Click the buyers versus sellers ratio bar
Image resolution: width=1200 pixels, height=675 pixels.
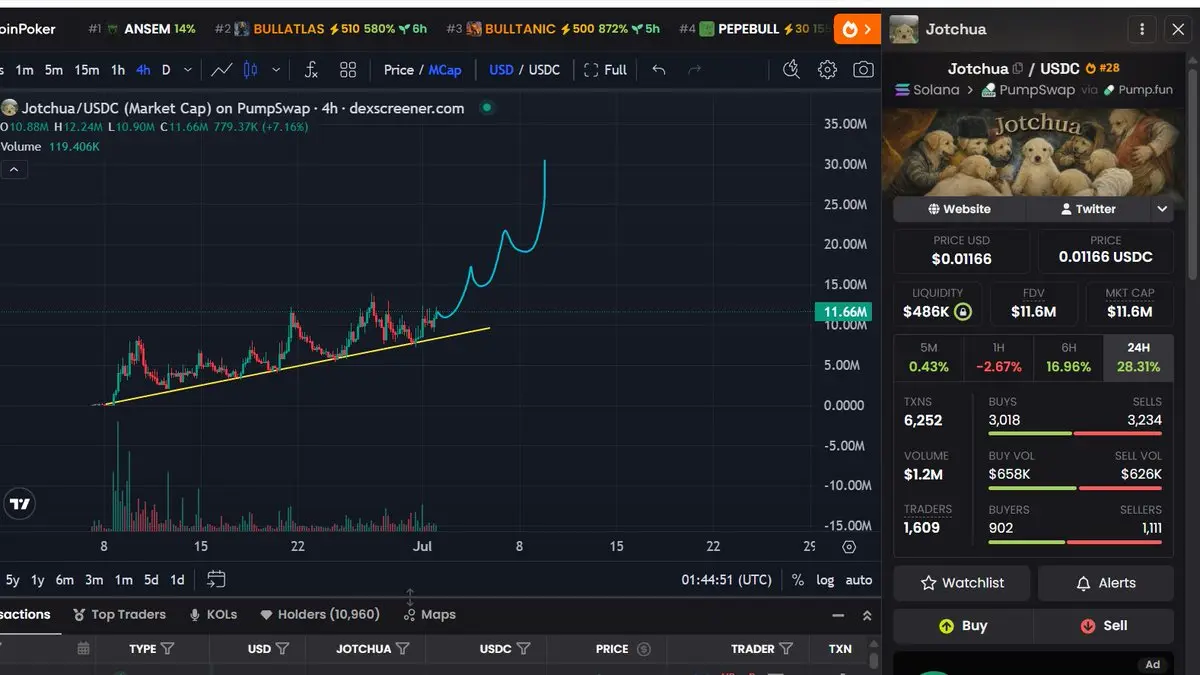(x=1075, y=542)
